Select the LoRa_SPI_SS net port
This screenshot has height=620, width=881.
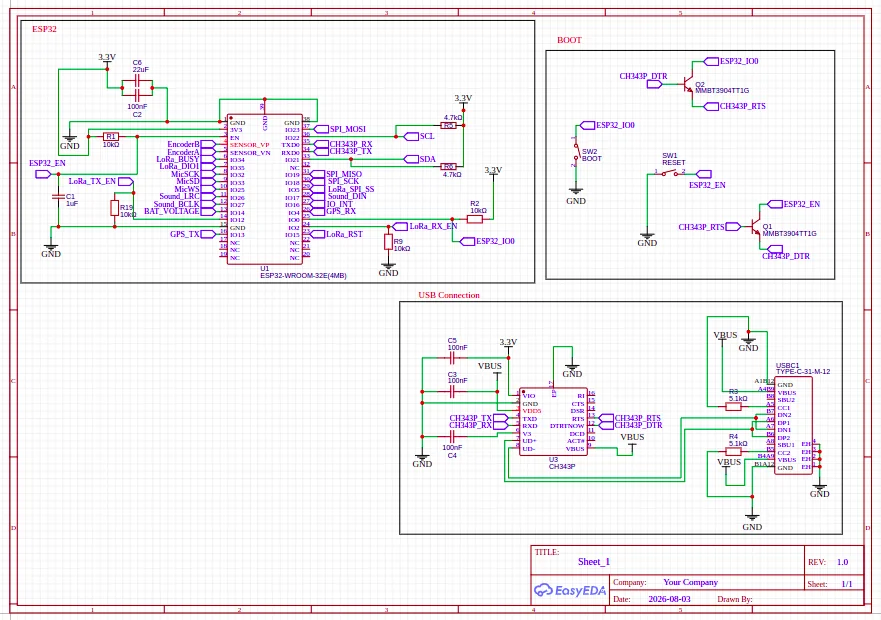[x=342, y=189]
